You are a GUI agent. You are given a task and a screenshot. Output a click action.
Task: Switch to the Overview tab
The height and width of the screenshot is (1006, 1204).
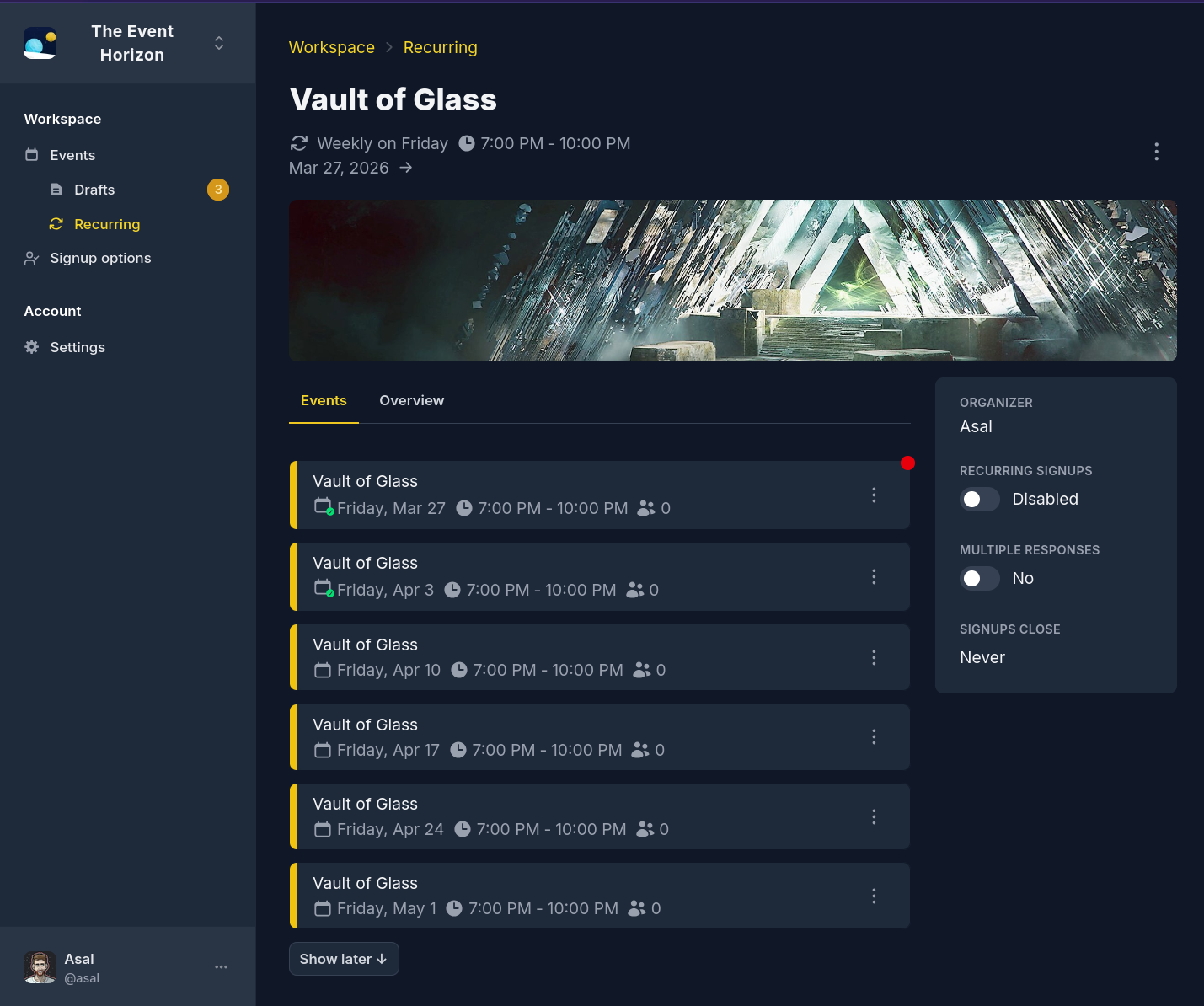click(411, 400)
